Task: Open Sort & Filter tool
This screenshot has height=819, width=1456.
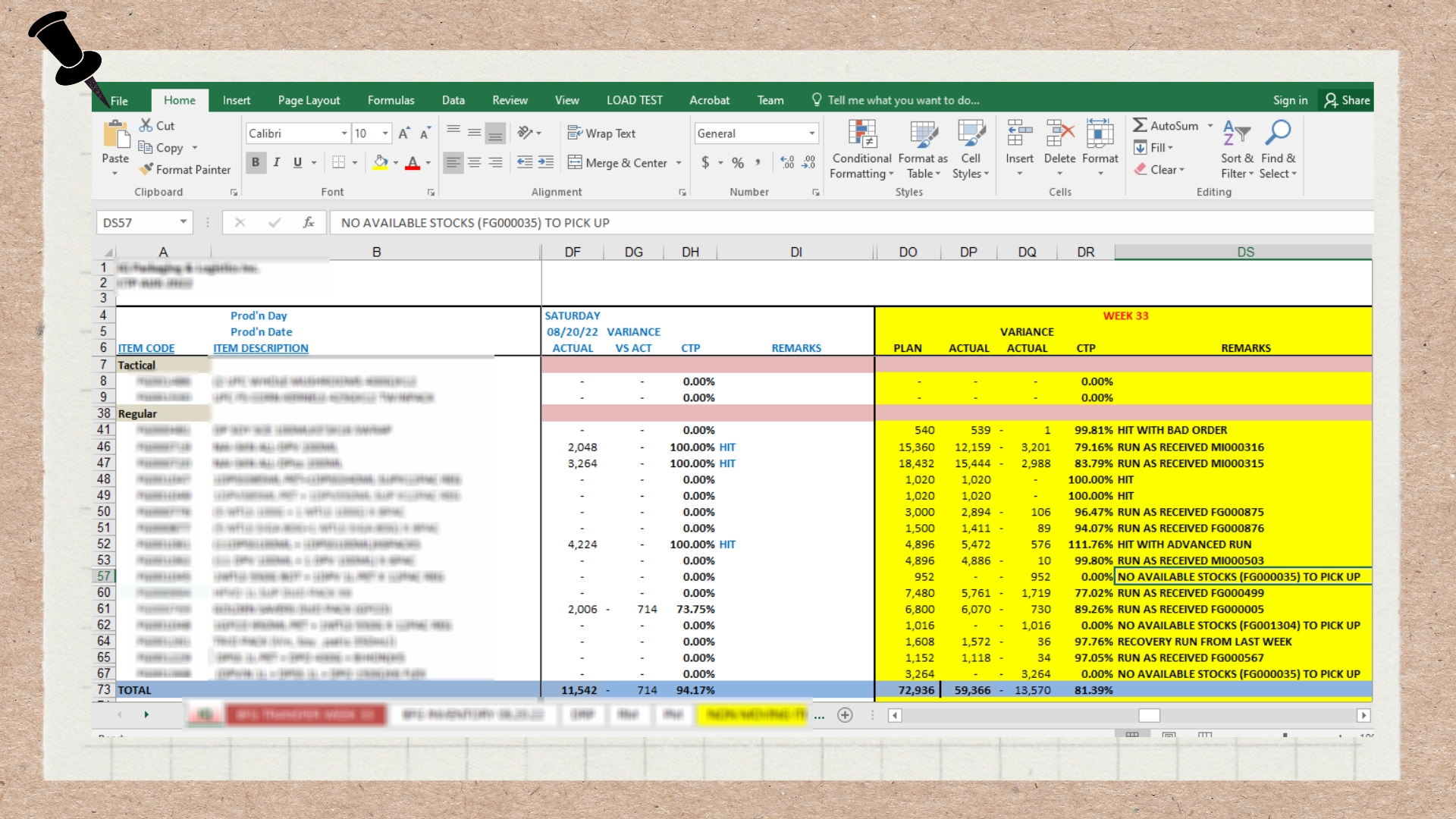Action: (x=1236, y=135)
